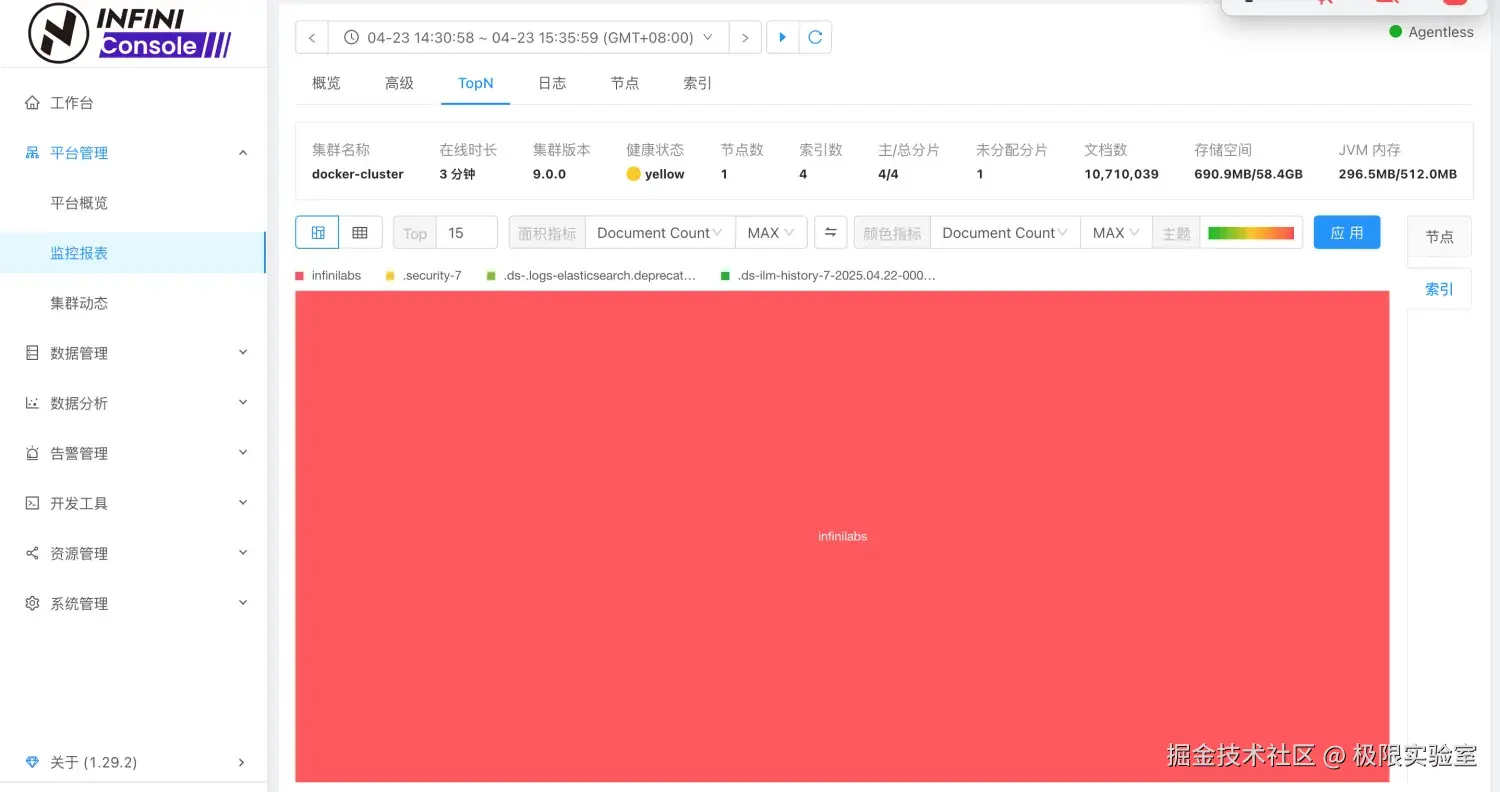Select the 索引 side tab on right

point(1440,289)
